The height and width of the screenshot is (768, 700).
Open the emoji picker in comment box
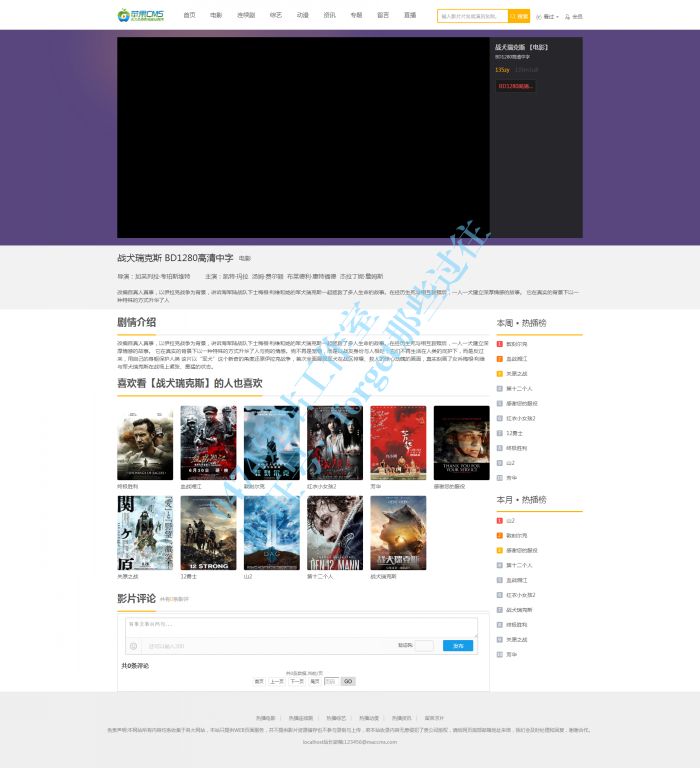pyautogui.click(x=133, y=646)
